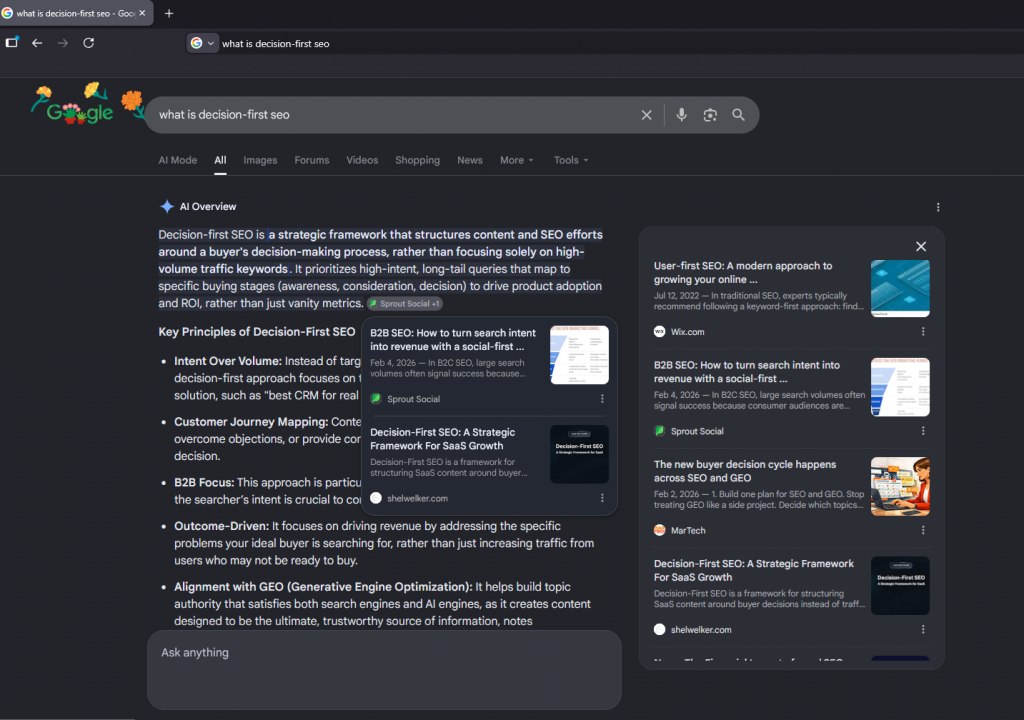Open the Forums tab
Screen dimensions: 1024x720
(x=312, y=160)
